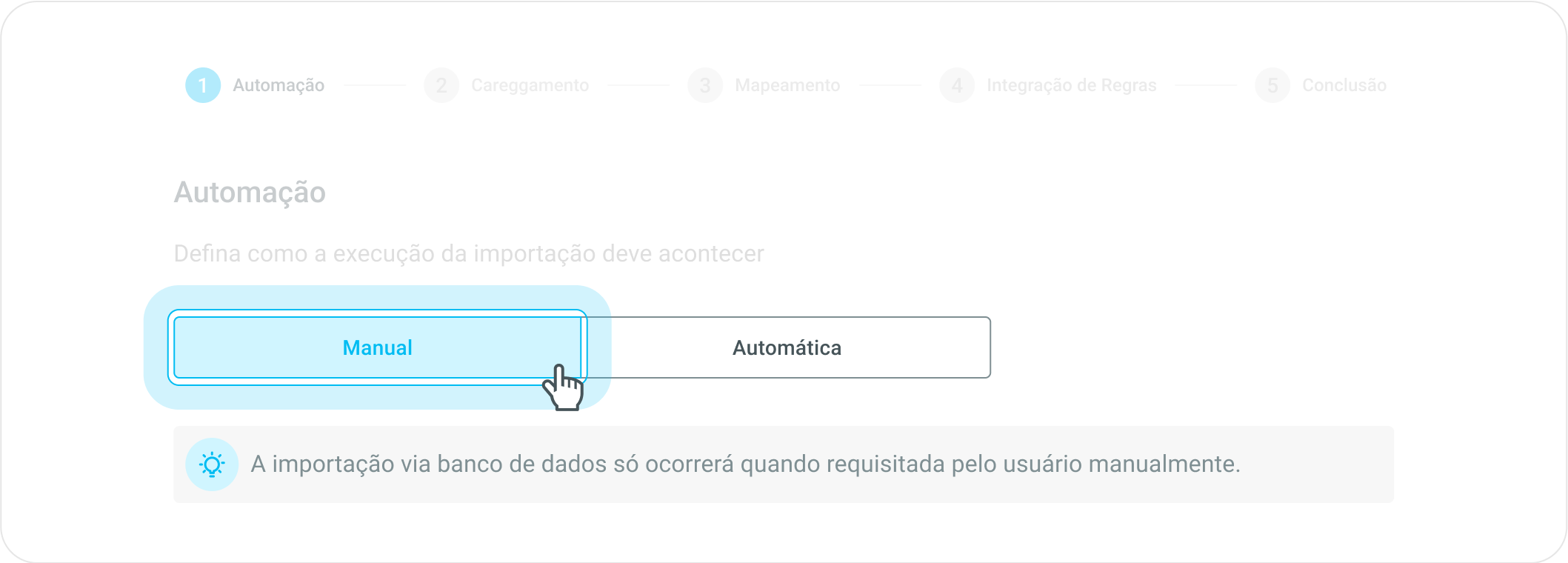1568x563 pixels.
Task: Go to the Conclusão step label
Action: (1344, 85)
